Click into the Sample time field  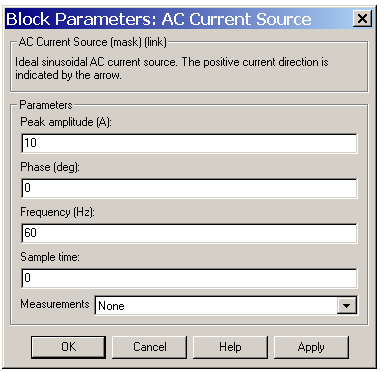tap(189, 278)
